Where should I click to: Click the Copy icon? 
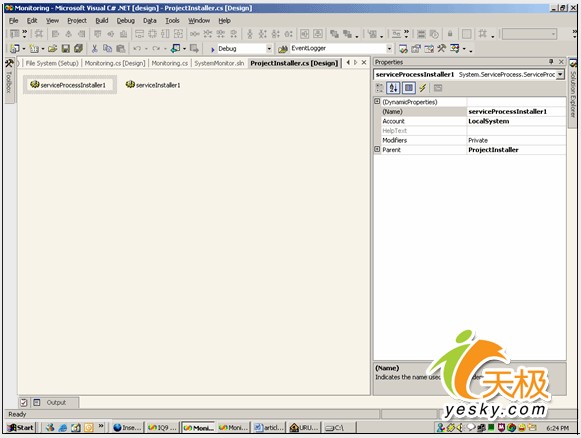(107, 49)
